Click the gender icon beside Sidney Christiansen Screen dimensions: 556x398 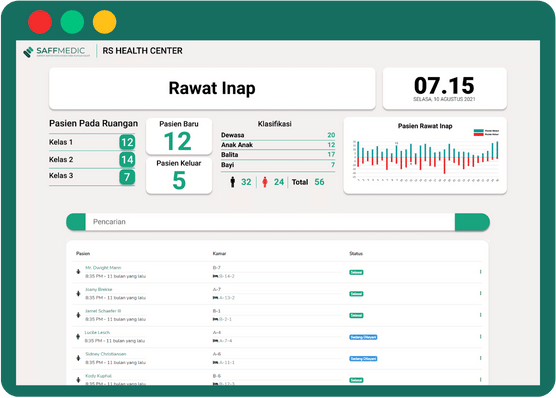[78, 358]
